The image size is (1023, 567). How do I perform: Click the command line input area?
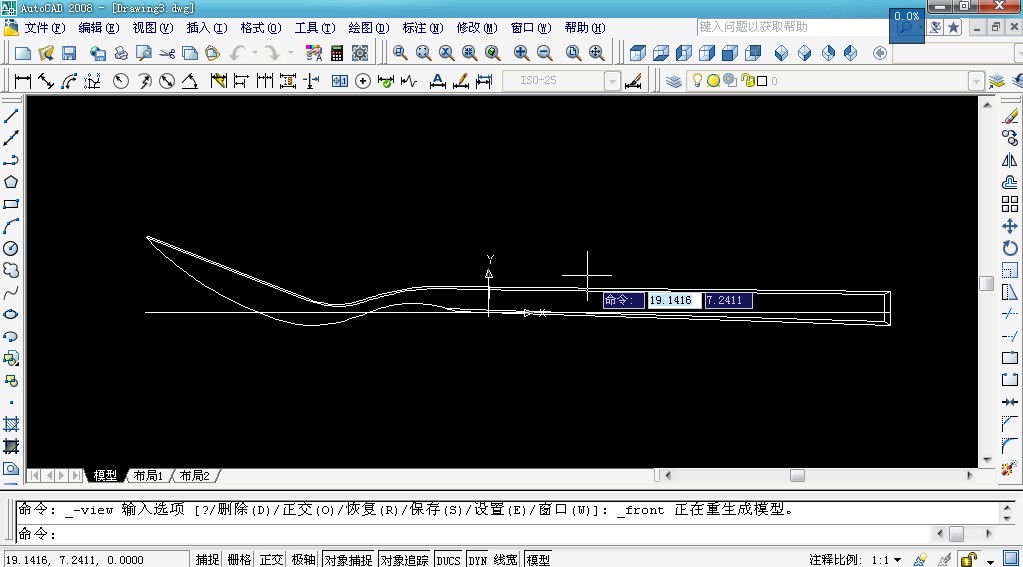(x=473, y=534)
